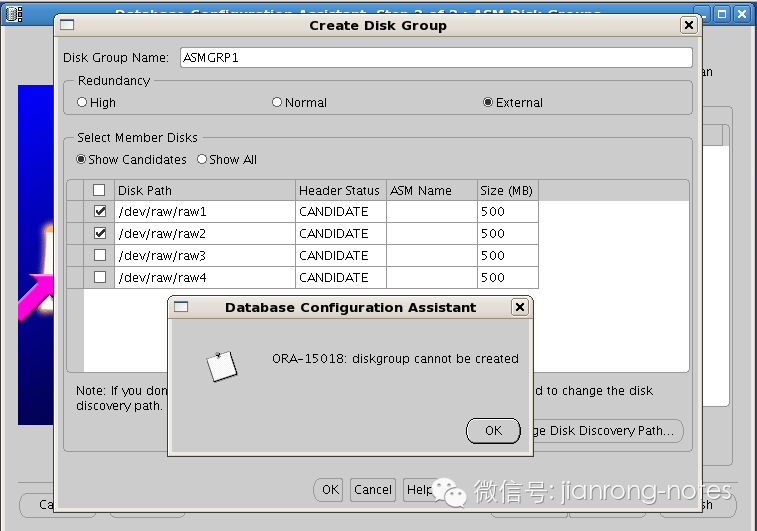Click OK in the error message dialog
Image resolution: width=757 pixels, height=531 pixels.
[x=493, y=431]
